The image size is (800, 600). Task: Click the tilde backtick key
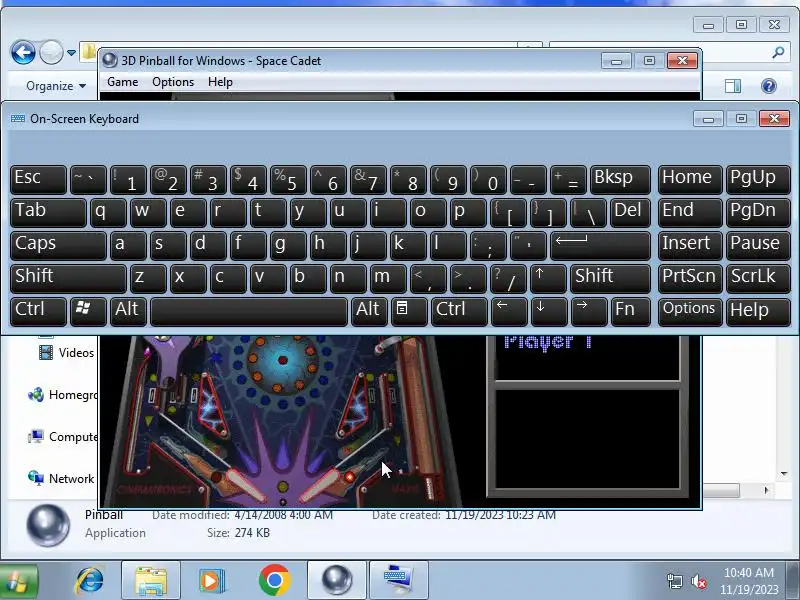coord(88,180)
